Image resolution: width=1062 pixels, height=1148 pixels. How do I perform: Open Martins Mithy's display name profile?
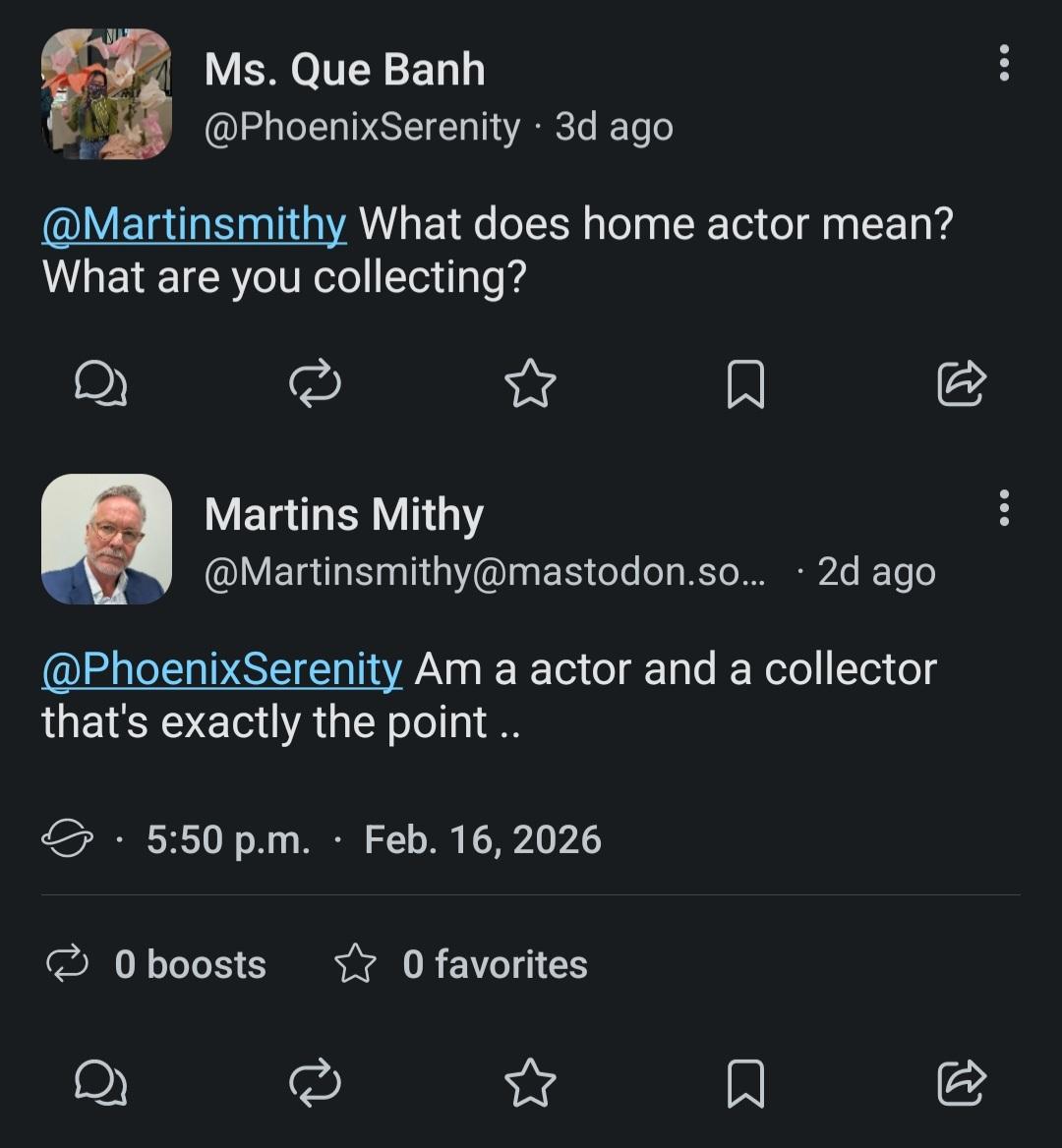(x=344, y=515)
